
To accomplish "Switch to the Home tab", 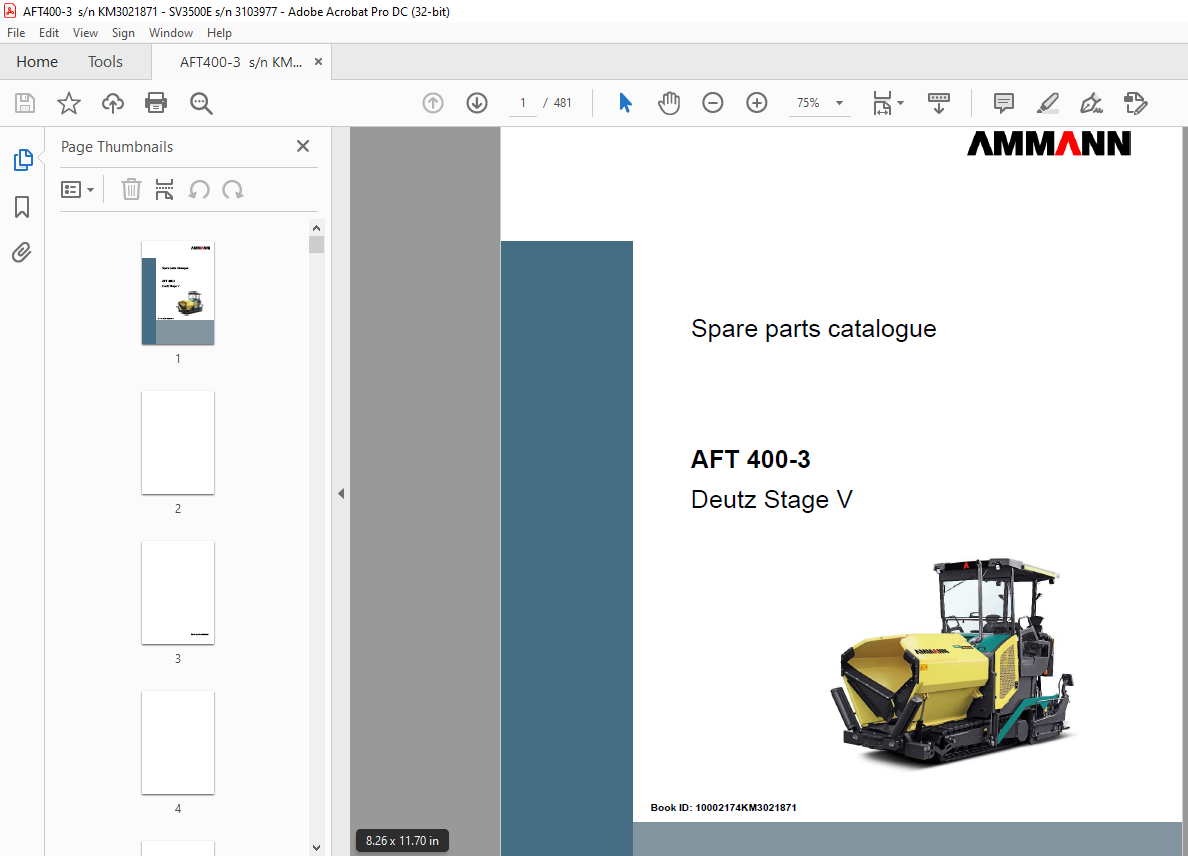I will click(x=37, y=61).
